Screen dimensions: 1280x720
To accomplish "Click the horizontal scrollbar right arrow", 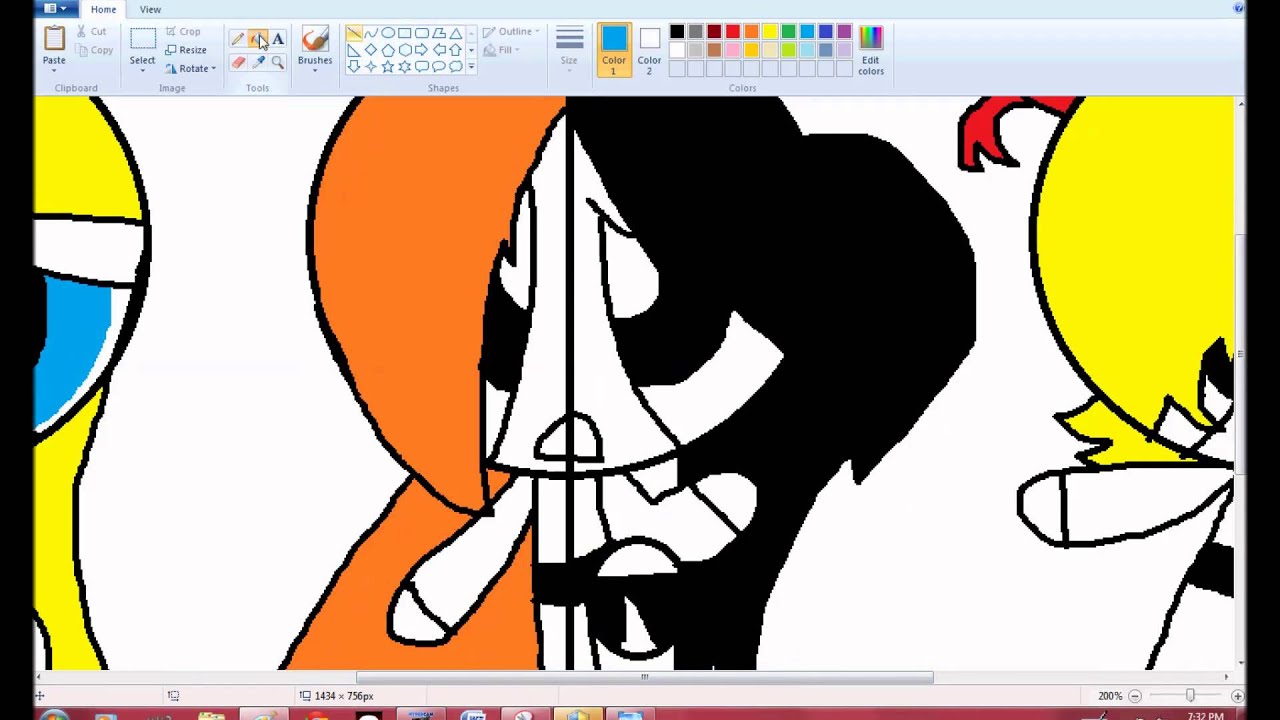I will point(1226,677).
